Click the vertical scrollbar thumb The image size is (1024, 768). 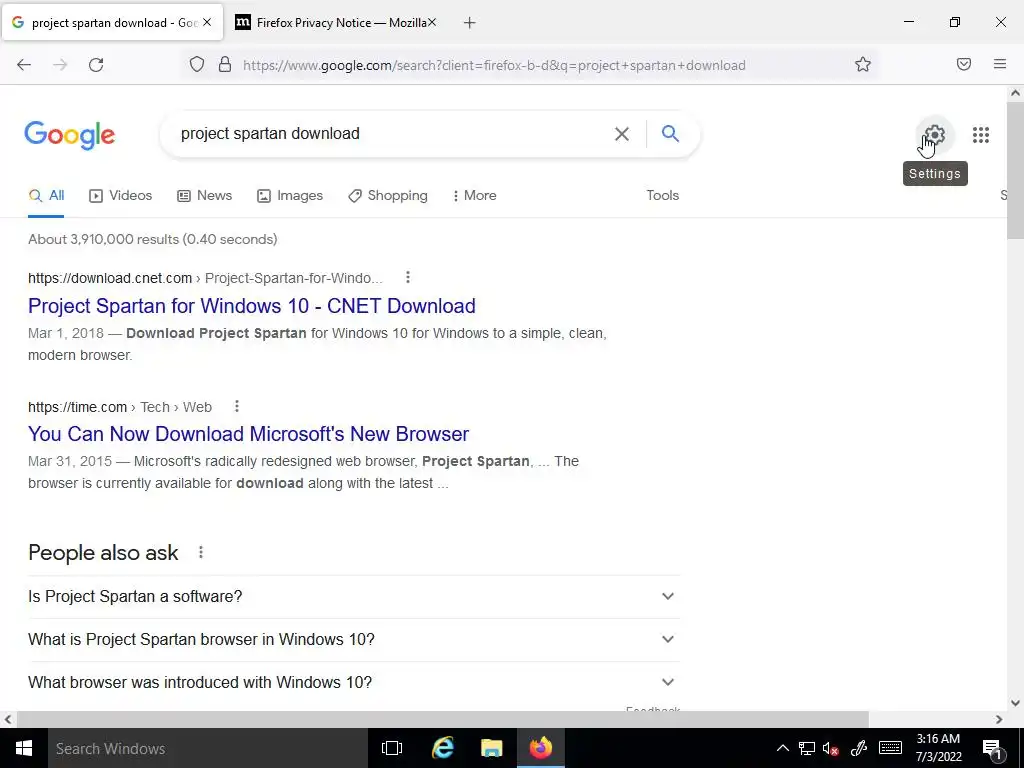tap(1015, 171)
